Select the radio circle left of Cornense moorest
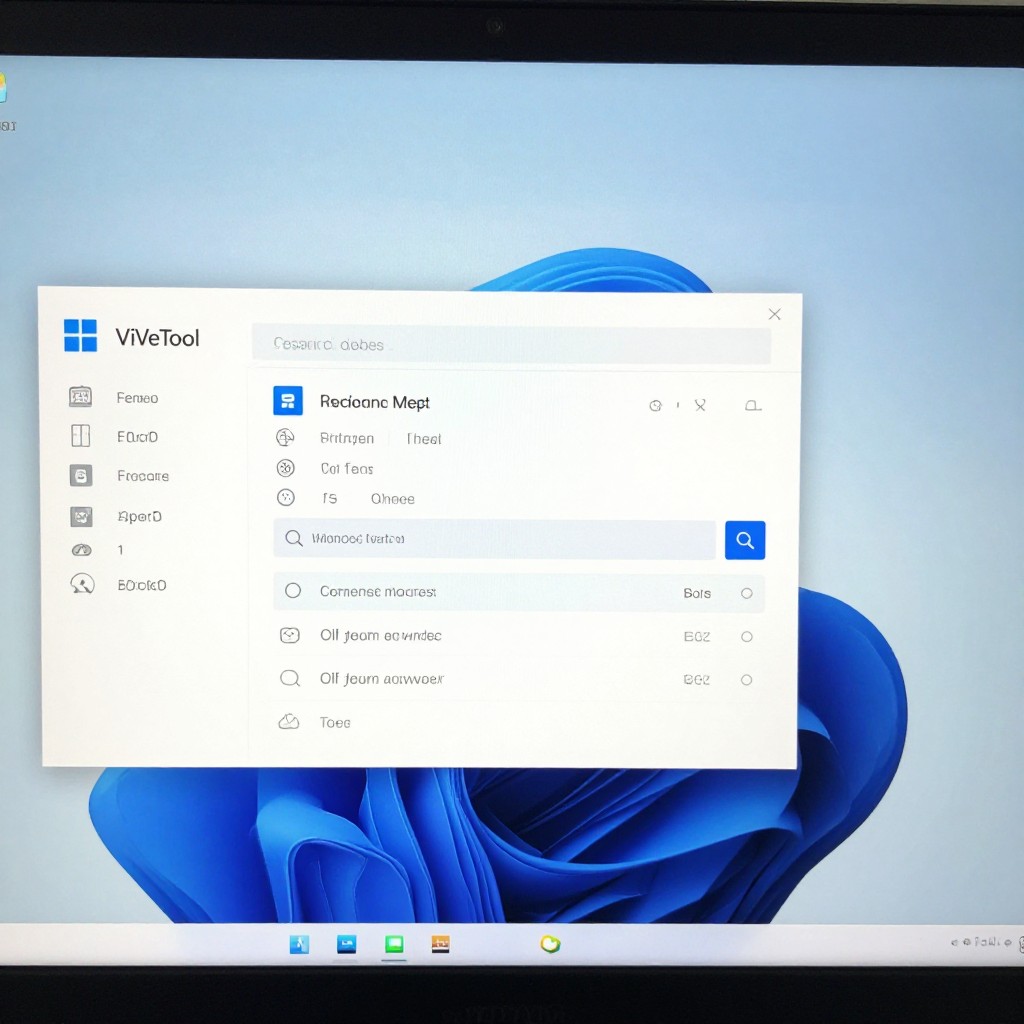The image size is (1024, 1024). pos(293,590)
